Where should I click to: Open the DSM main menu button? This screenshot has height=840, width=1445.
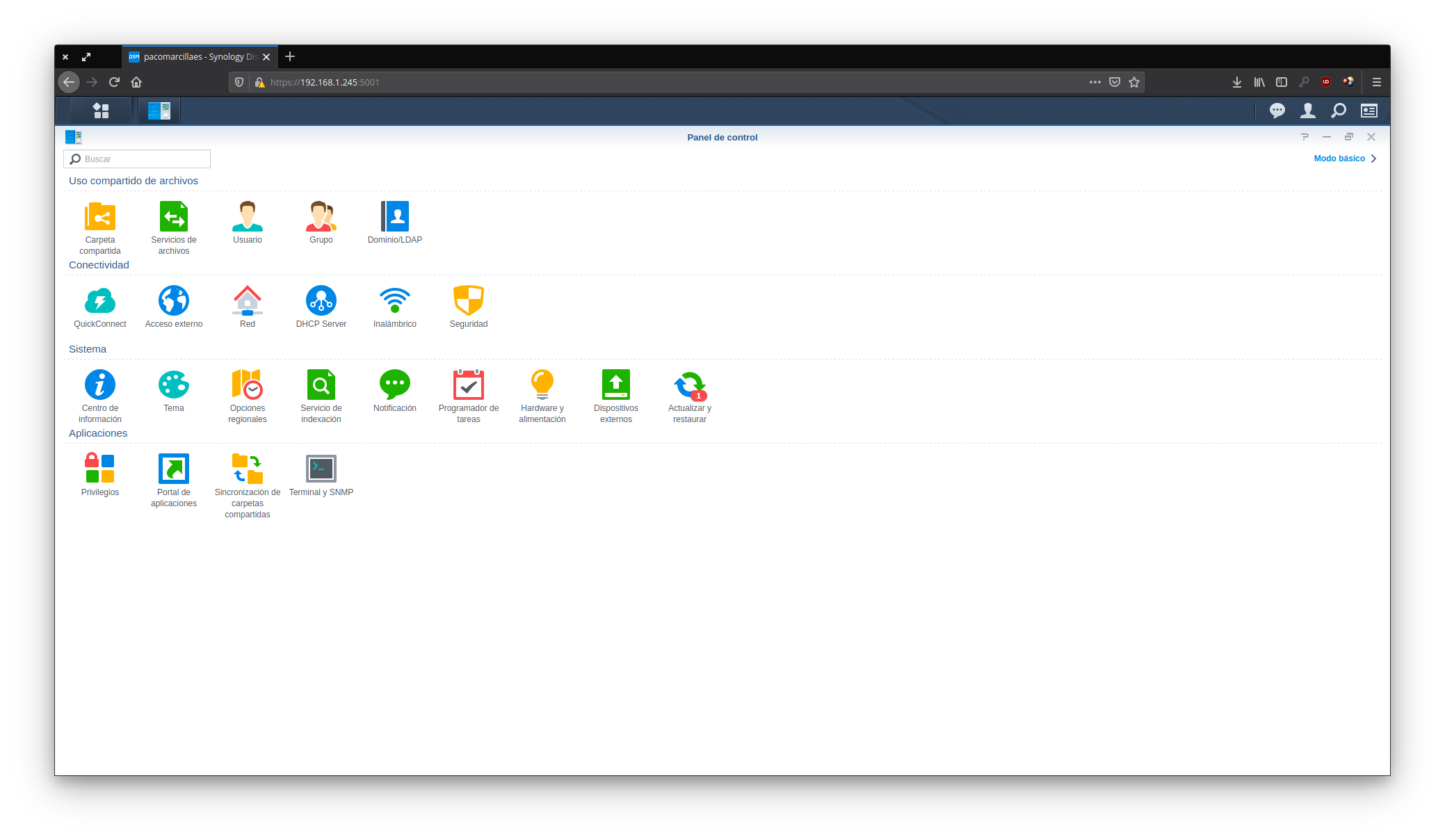(101, 111)
